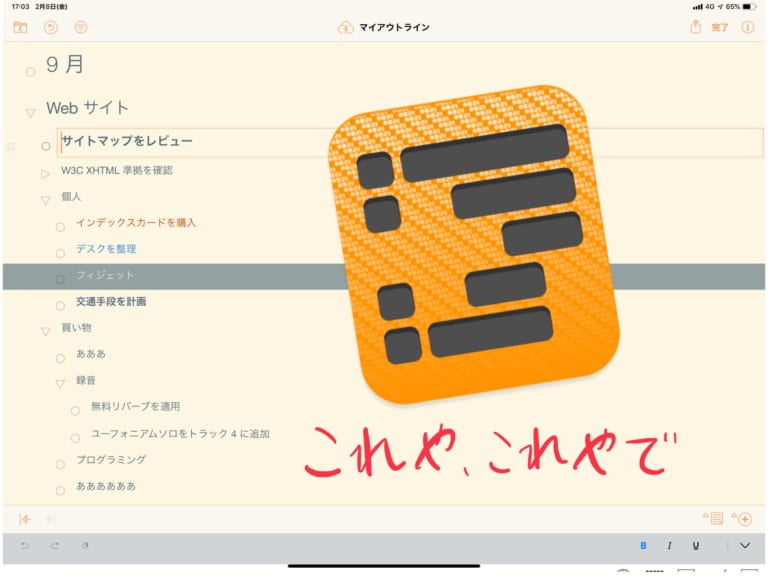
Task: Tap status circle of プログラミング row
Action: pyautogui.click(x=60, y=464)
